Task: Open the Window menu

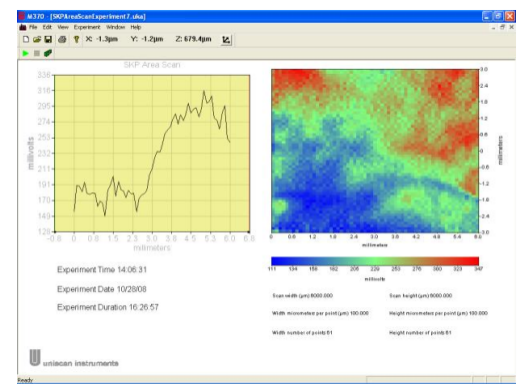Action: click(116, 27)
